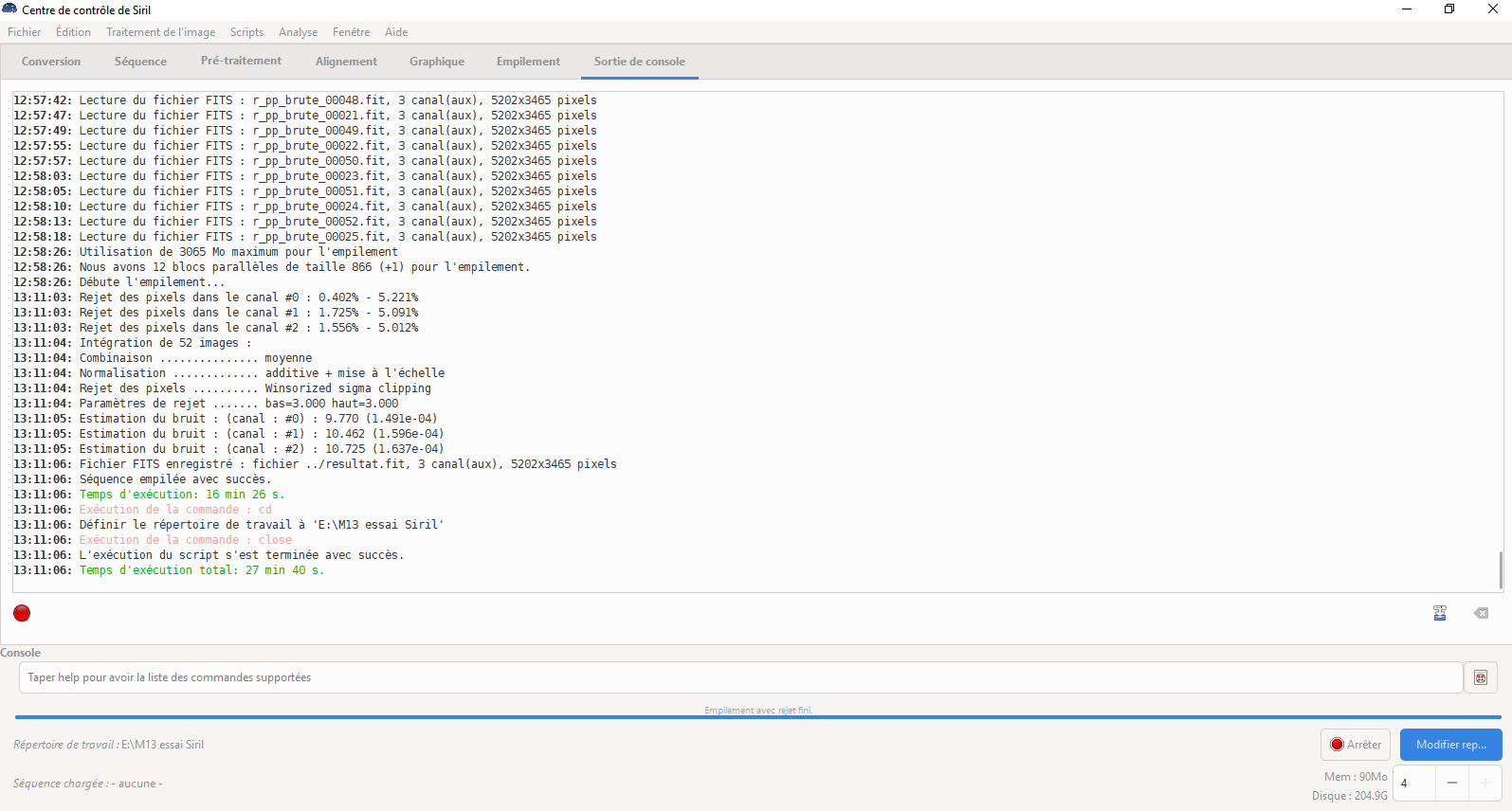The height and width of the screenshot is (811, 1512).
Task: Switch to the Conversion tab
Action: click(x=51, y=62)
